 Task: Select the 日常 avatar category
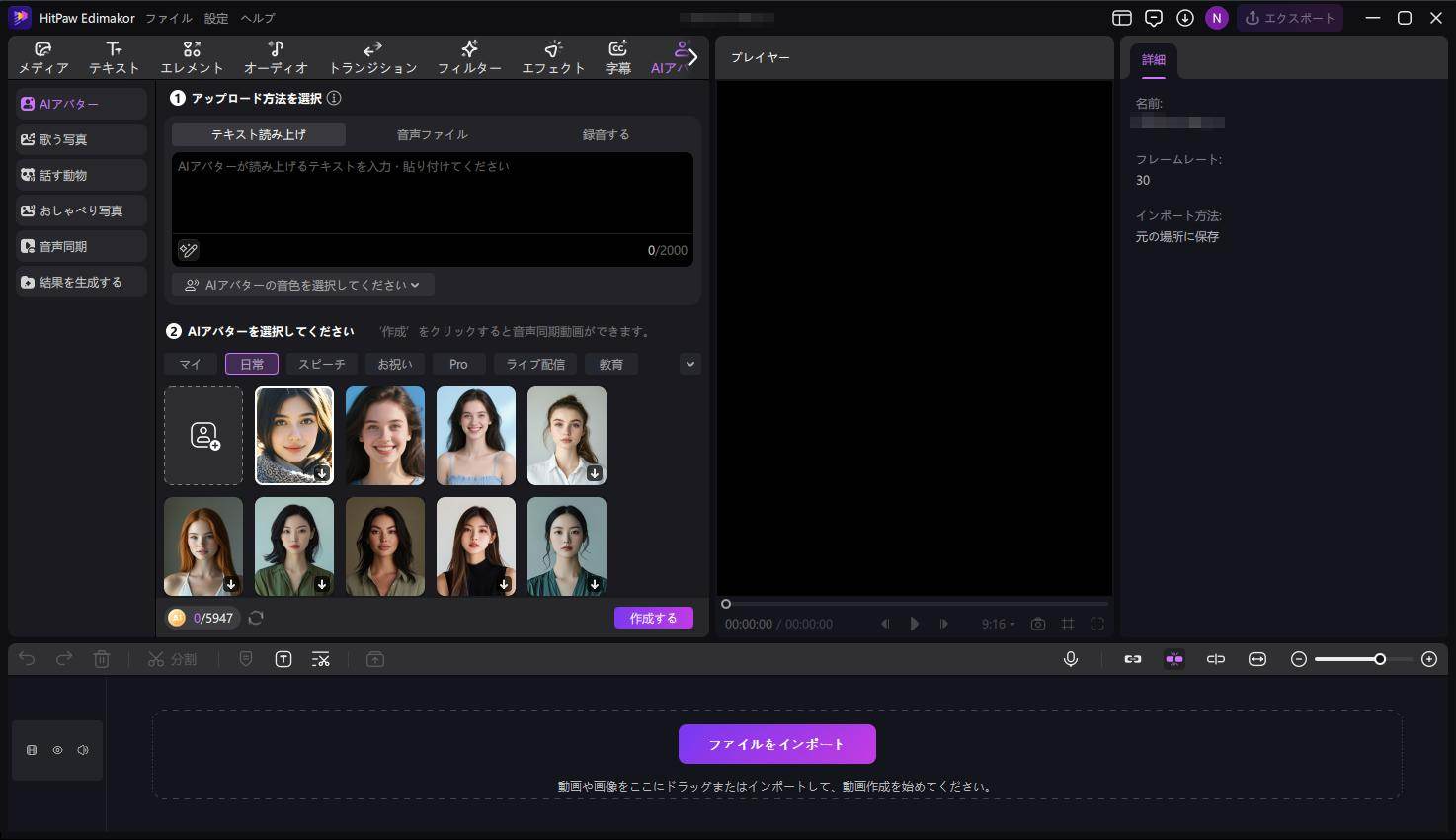pos(252,364)
